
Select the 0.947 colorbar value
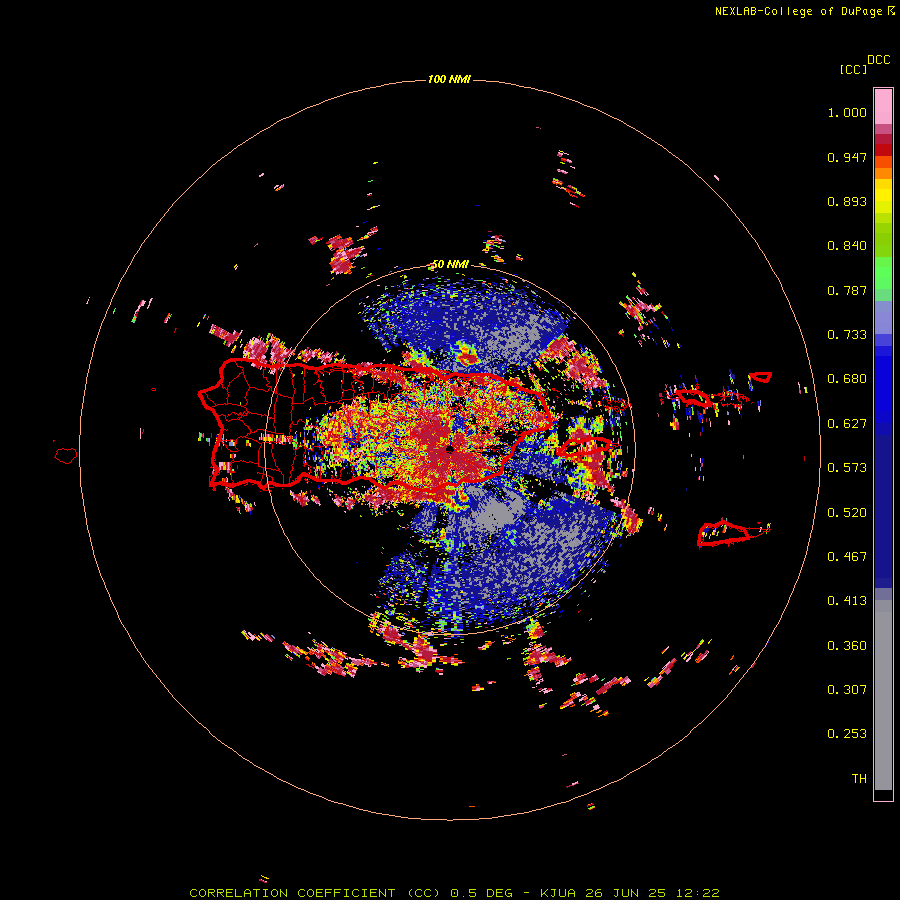(x=847, y=157)
